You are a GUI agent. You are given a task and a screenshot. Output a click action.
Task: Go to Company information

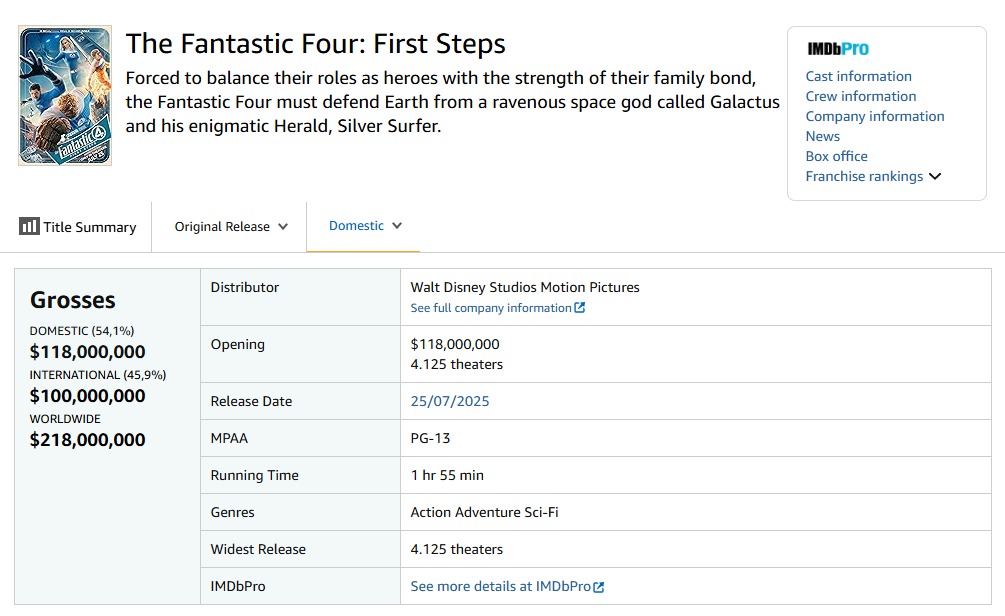click(x=874, y=116)
